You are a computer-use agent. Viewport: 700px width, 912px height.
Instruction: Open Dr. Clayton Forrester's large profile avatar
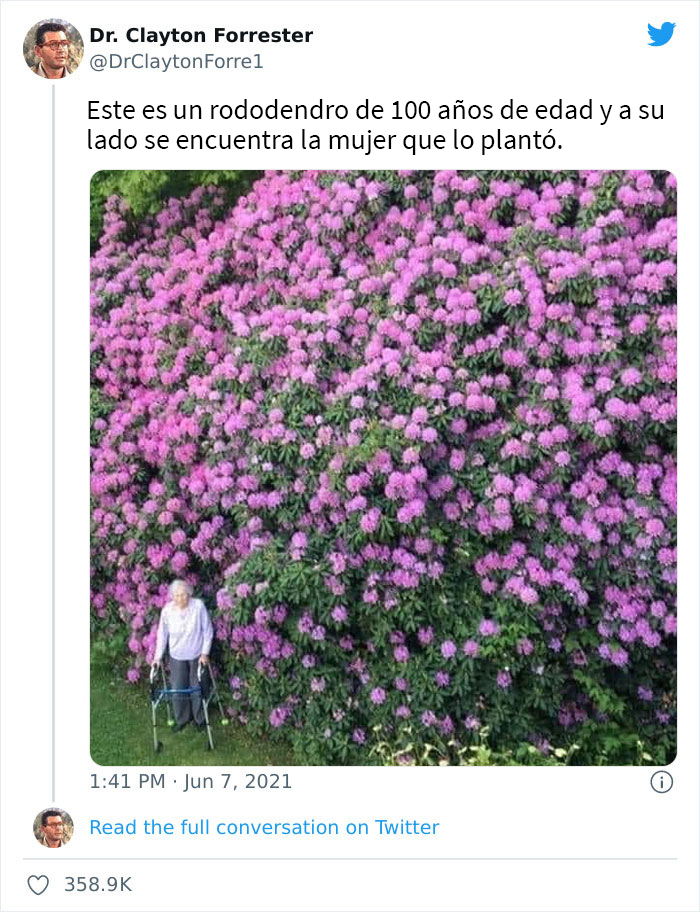click(53, 48)
